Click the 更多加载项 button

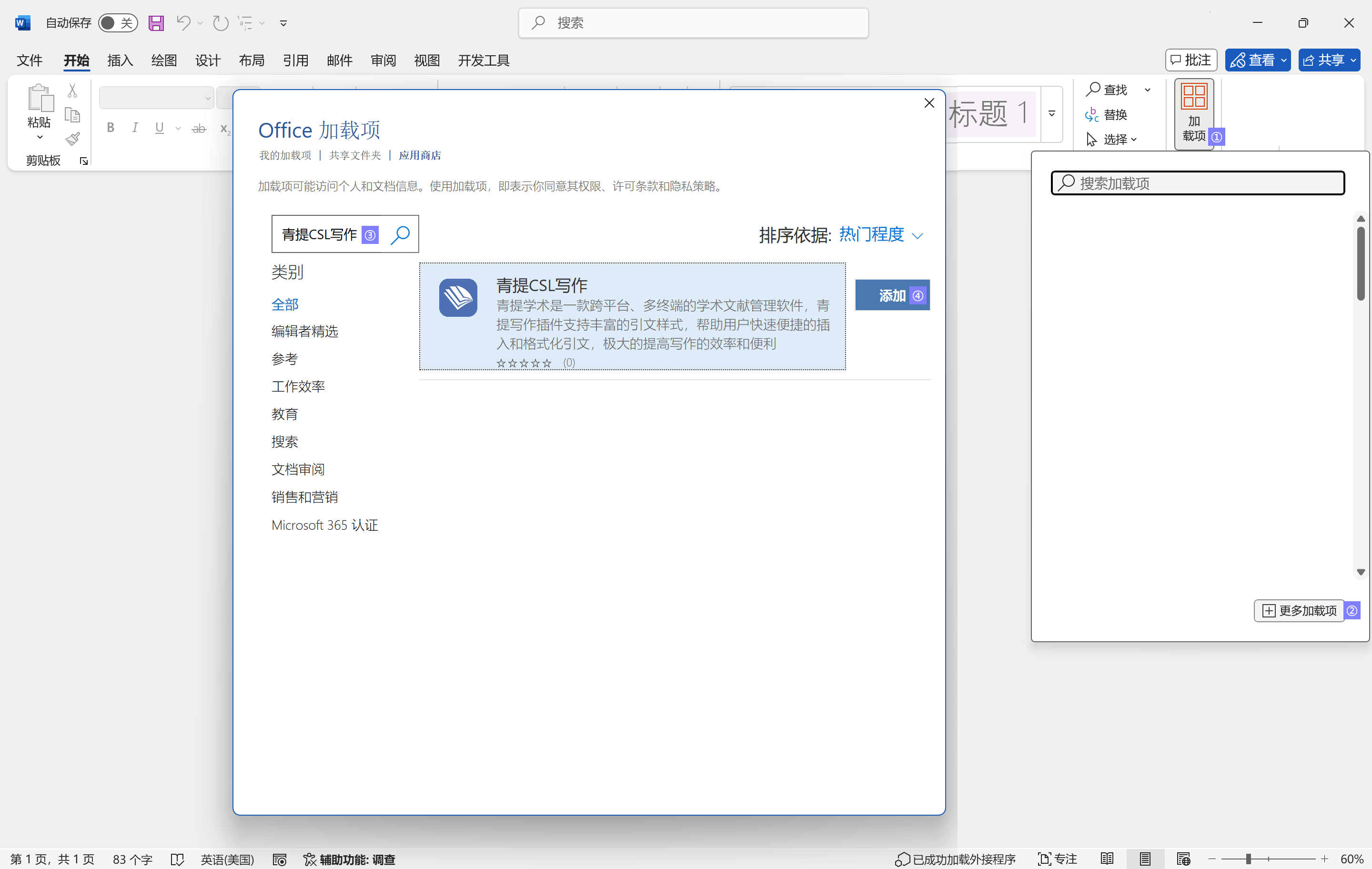click(1299, 611)
